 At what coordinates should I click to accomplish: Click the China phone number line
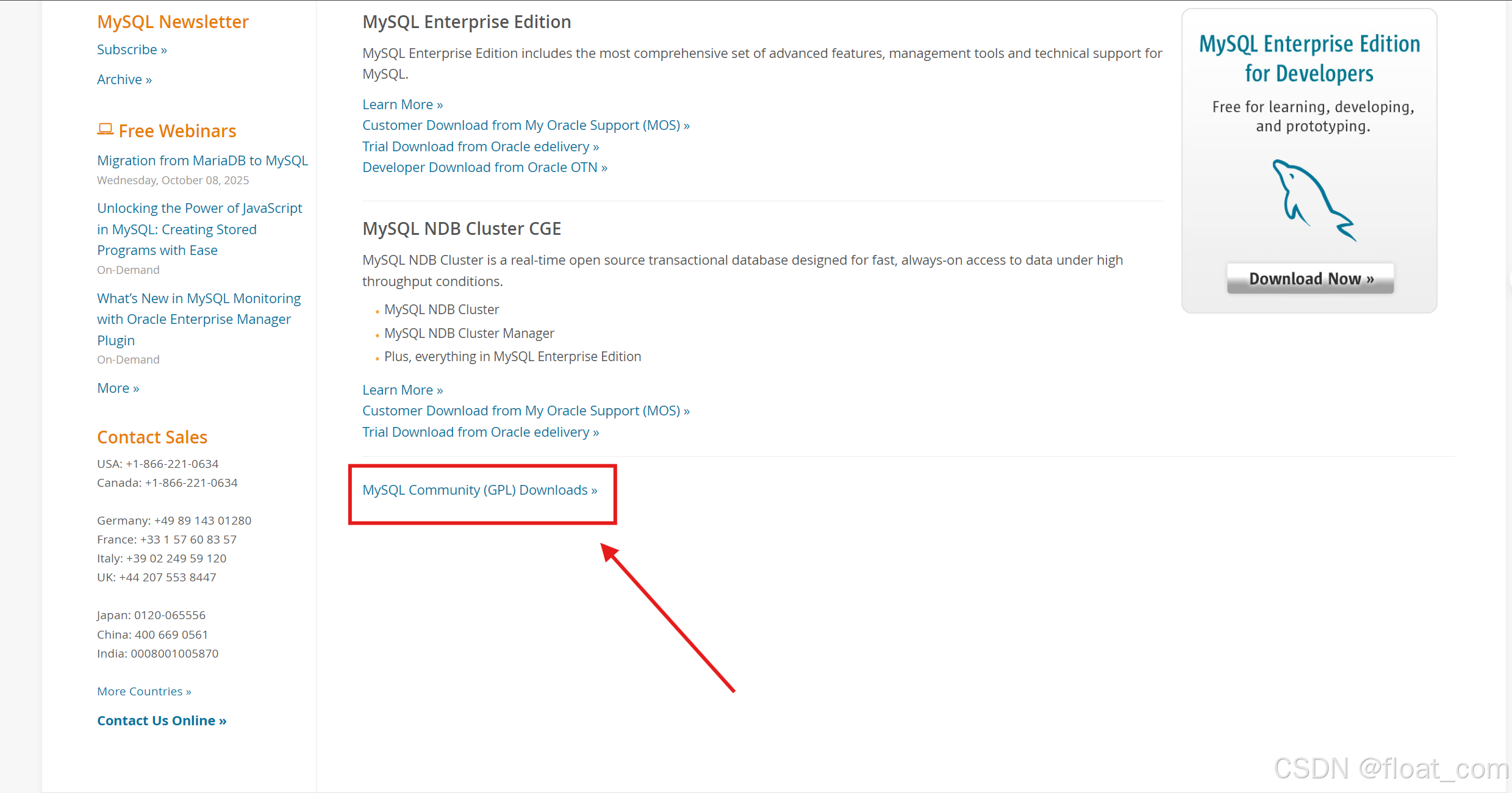click(x=152, y=634)
